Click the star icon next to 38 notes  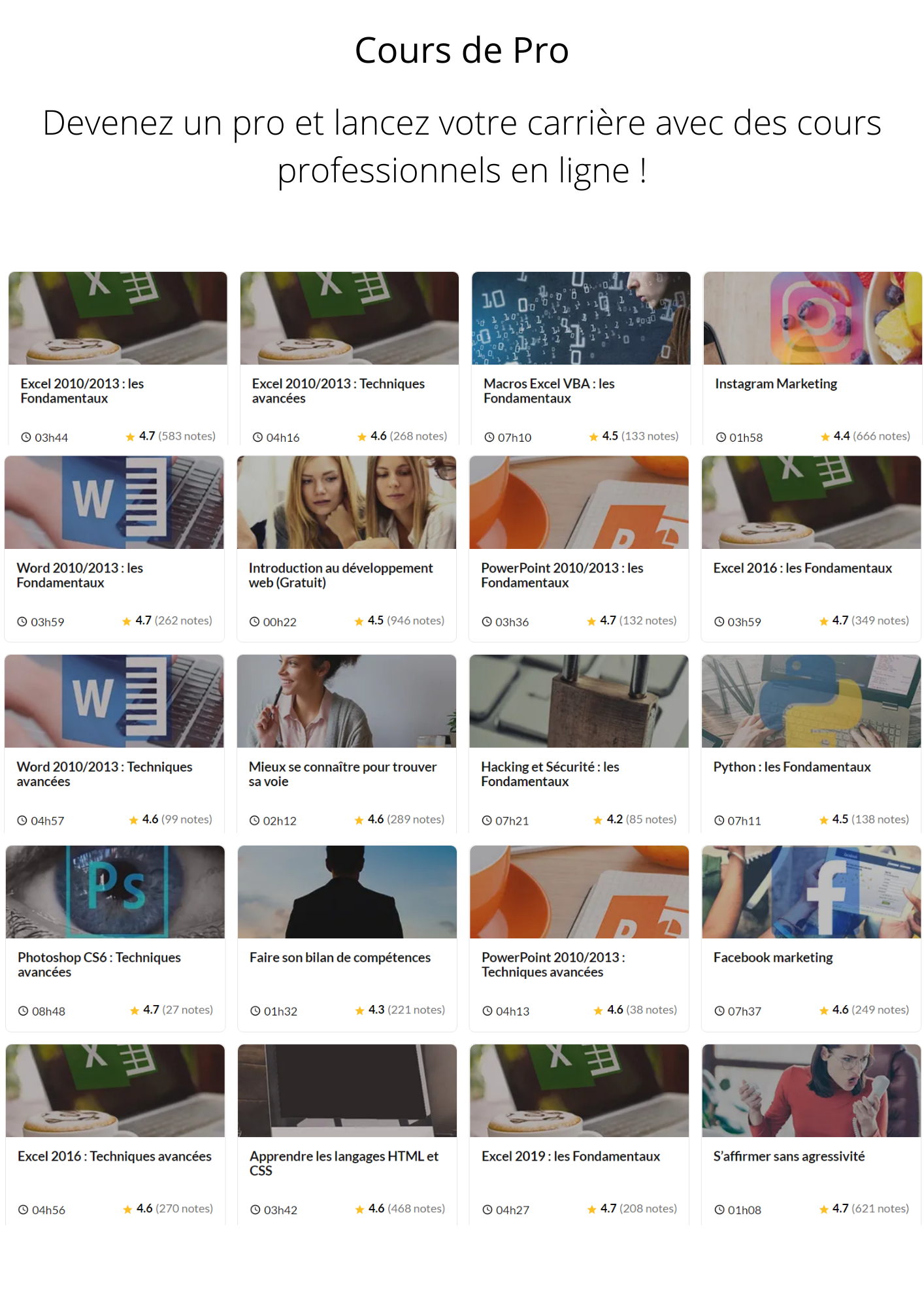599,1010
